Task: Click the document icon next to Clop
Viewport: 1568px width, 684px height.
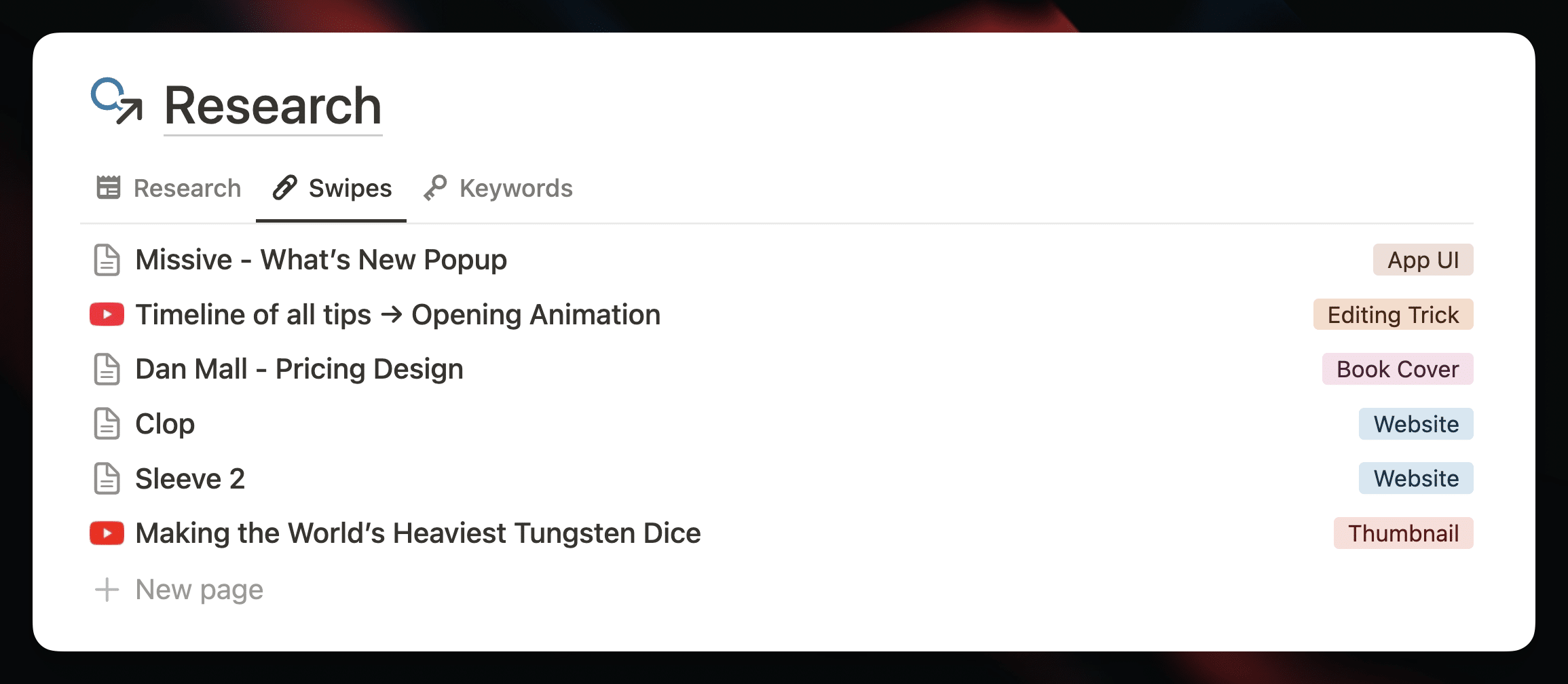Action: click(107, 423)
